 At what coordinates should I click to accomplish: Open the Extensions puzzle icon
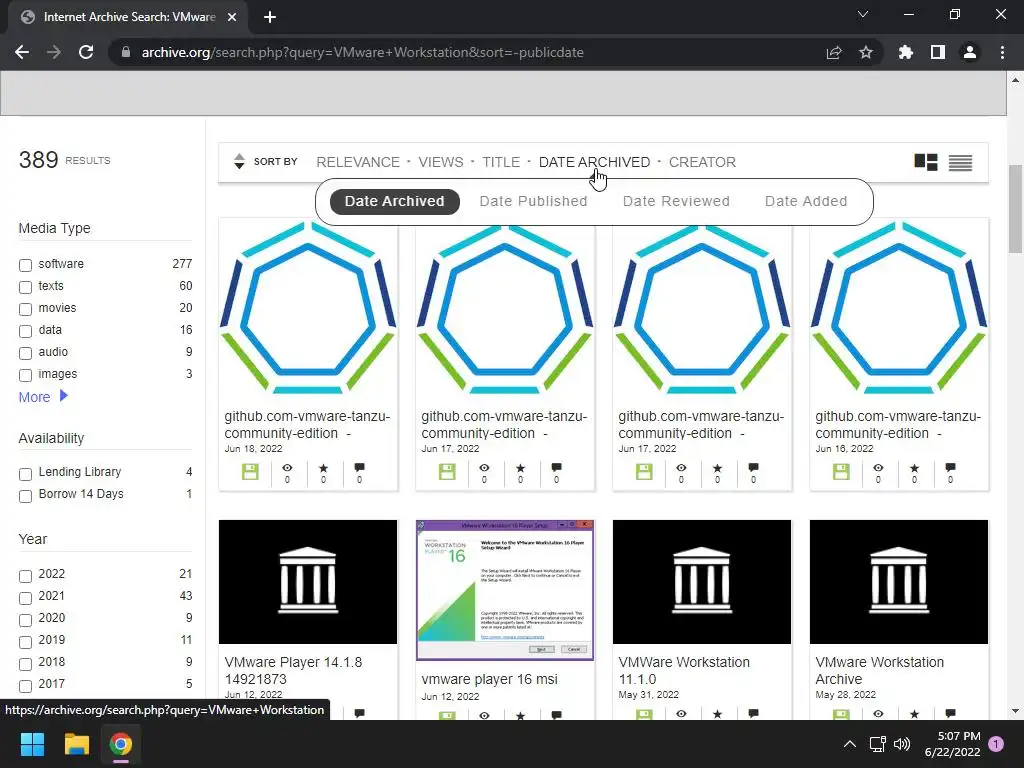905,52
